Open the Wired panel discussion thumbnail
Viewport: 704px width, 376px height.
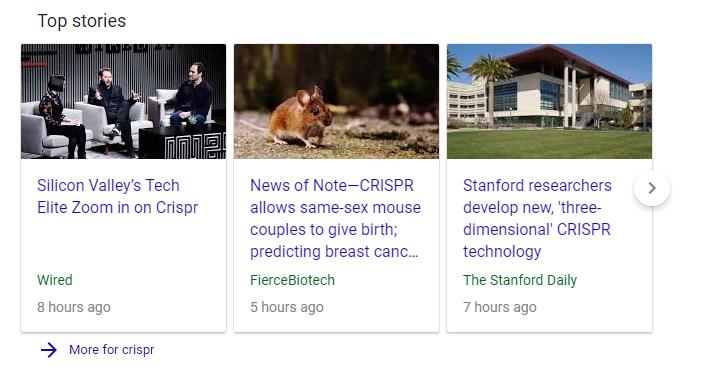pyautogui.click(x=123, y=101)
